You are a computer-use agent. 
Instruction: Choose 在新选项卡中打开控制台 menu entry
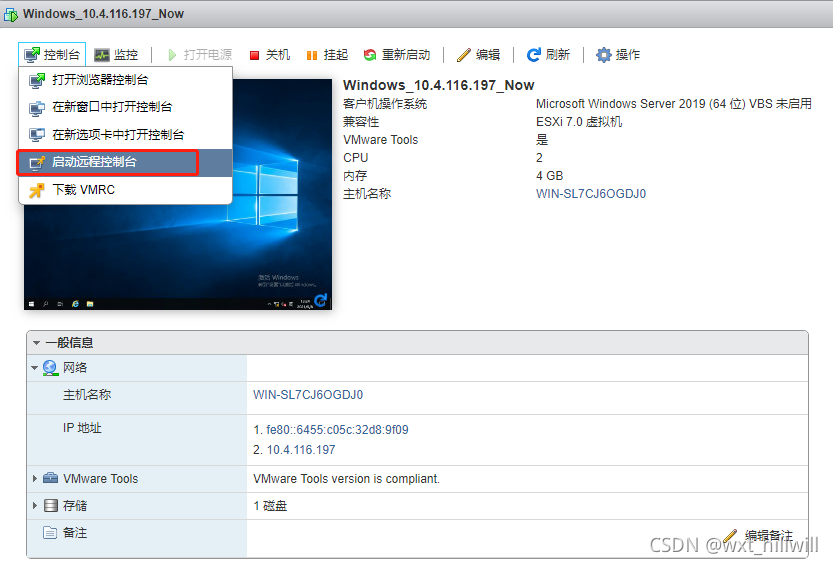(x=125, y=135)
